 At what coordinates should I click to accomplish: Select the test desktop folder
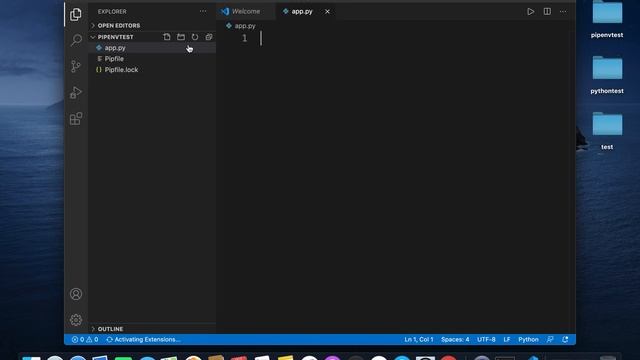pos(607,131)
